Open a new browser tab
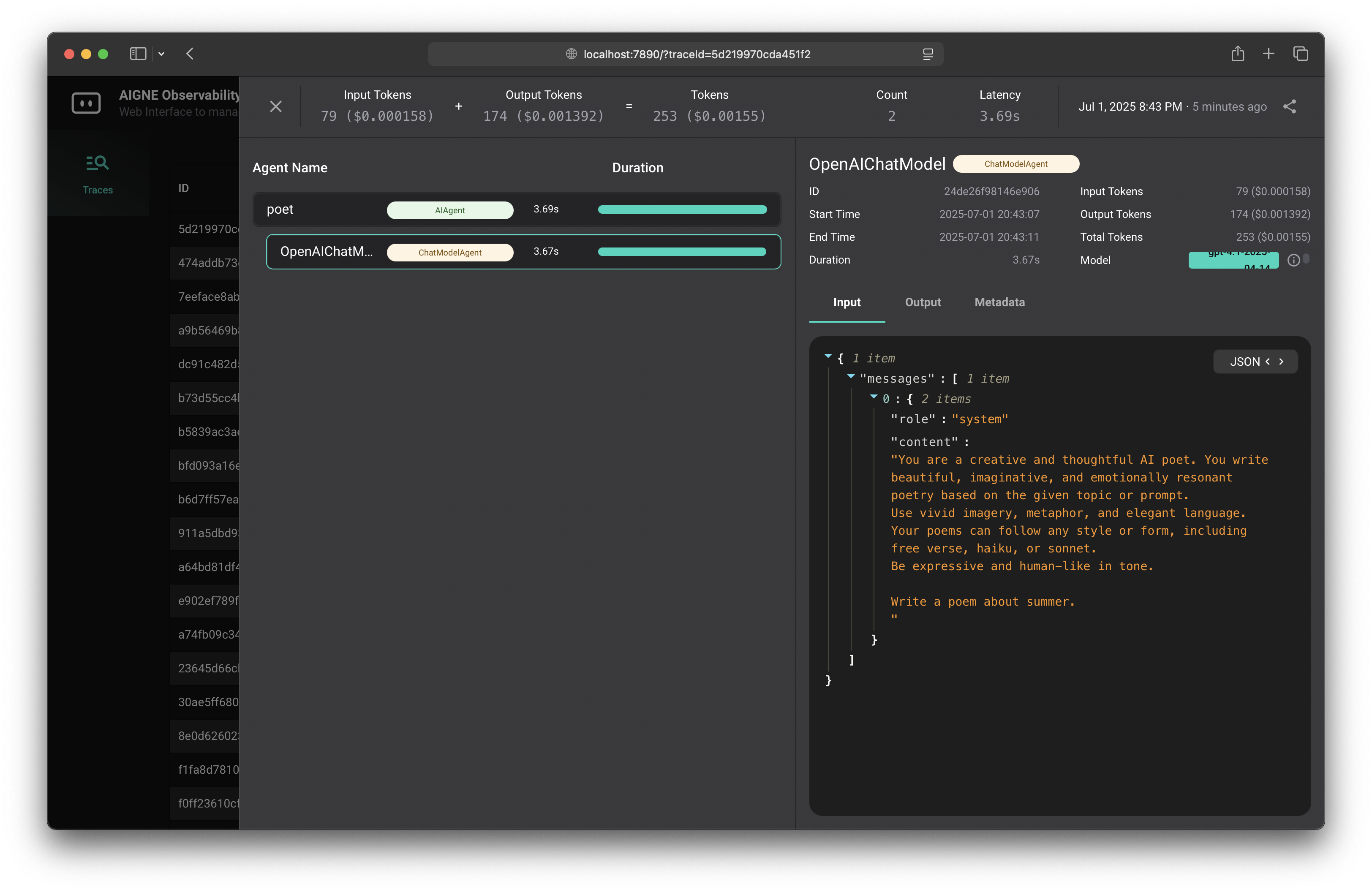This screenshot has width=1372, height=892. [1268, 54]
